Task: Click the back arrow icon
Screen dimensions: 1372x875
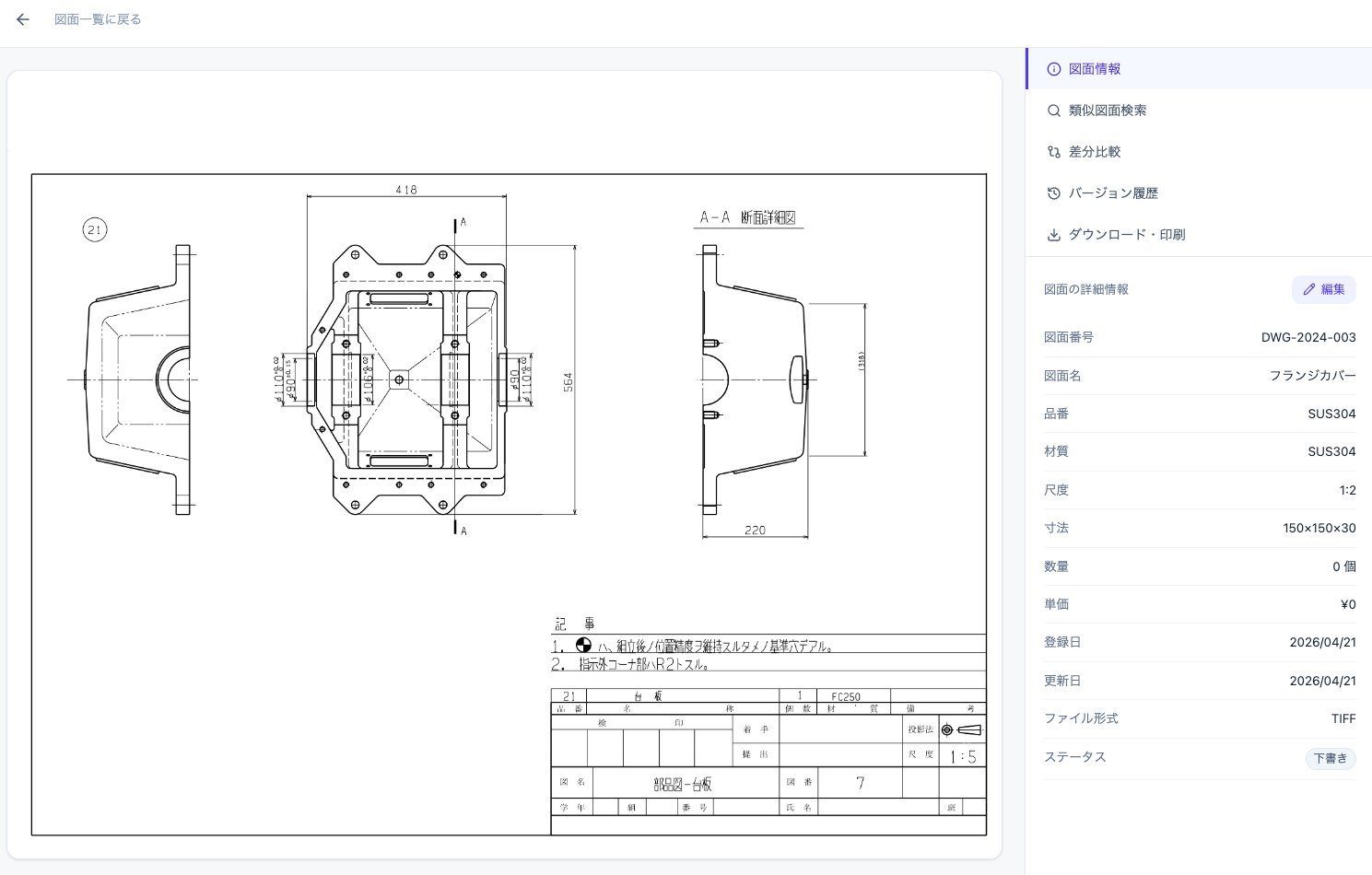Action: (x=23, y=19)
